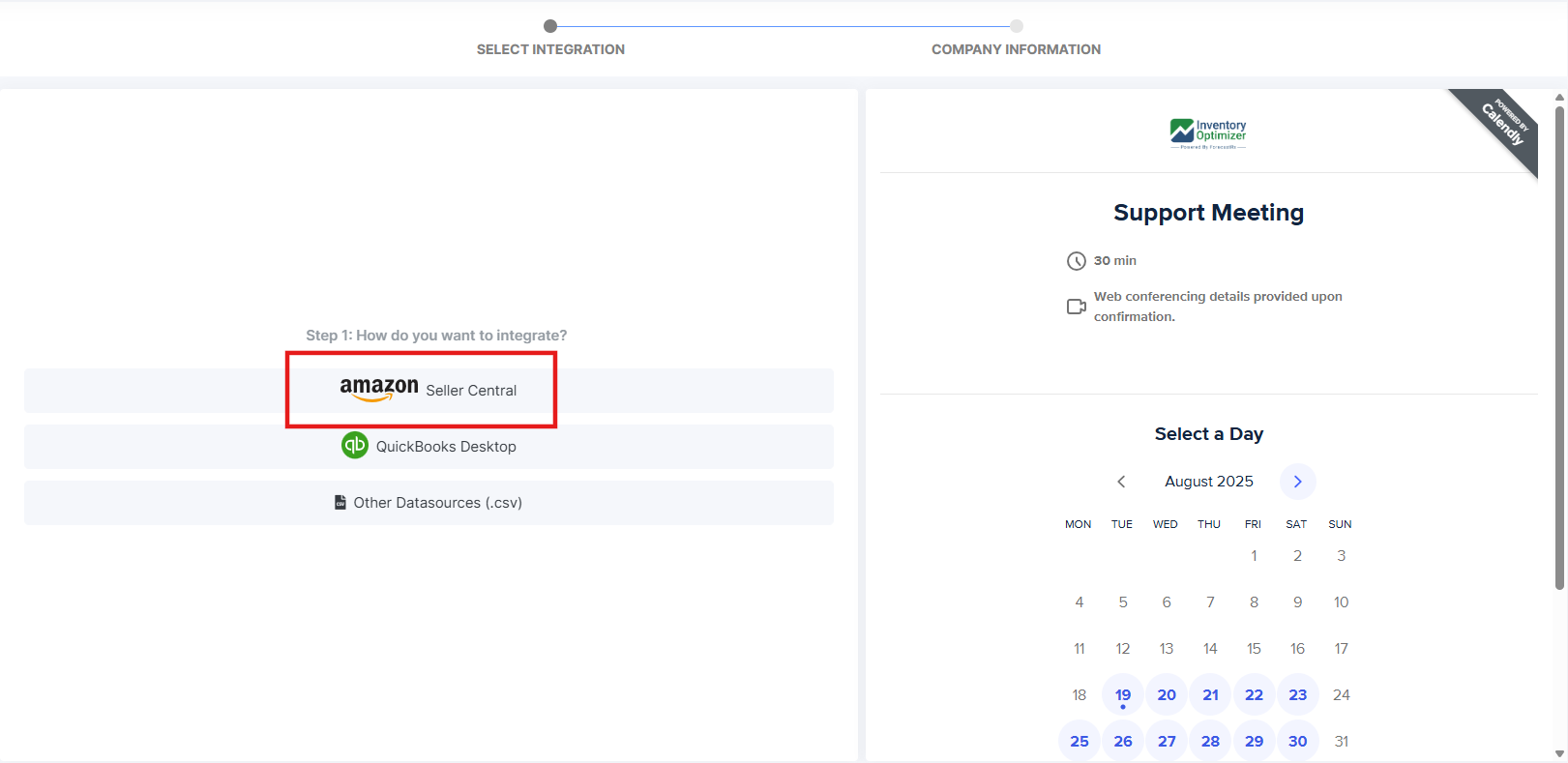Click unavailable date 24 in calendar

coord(1342,694)
